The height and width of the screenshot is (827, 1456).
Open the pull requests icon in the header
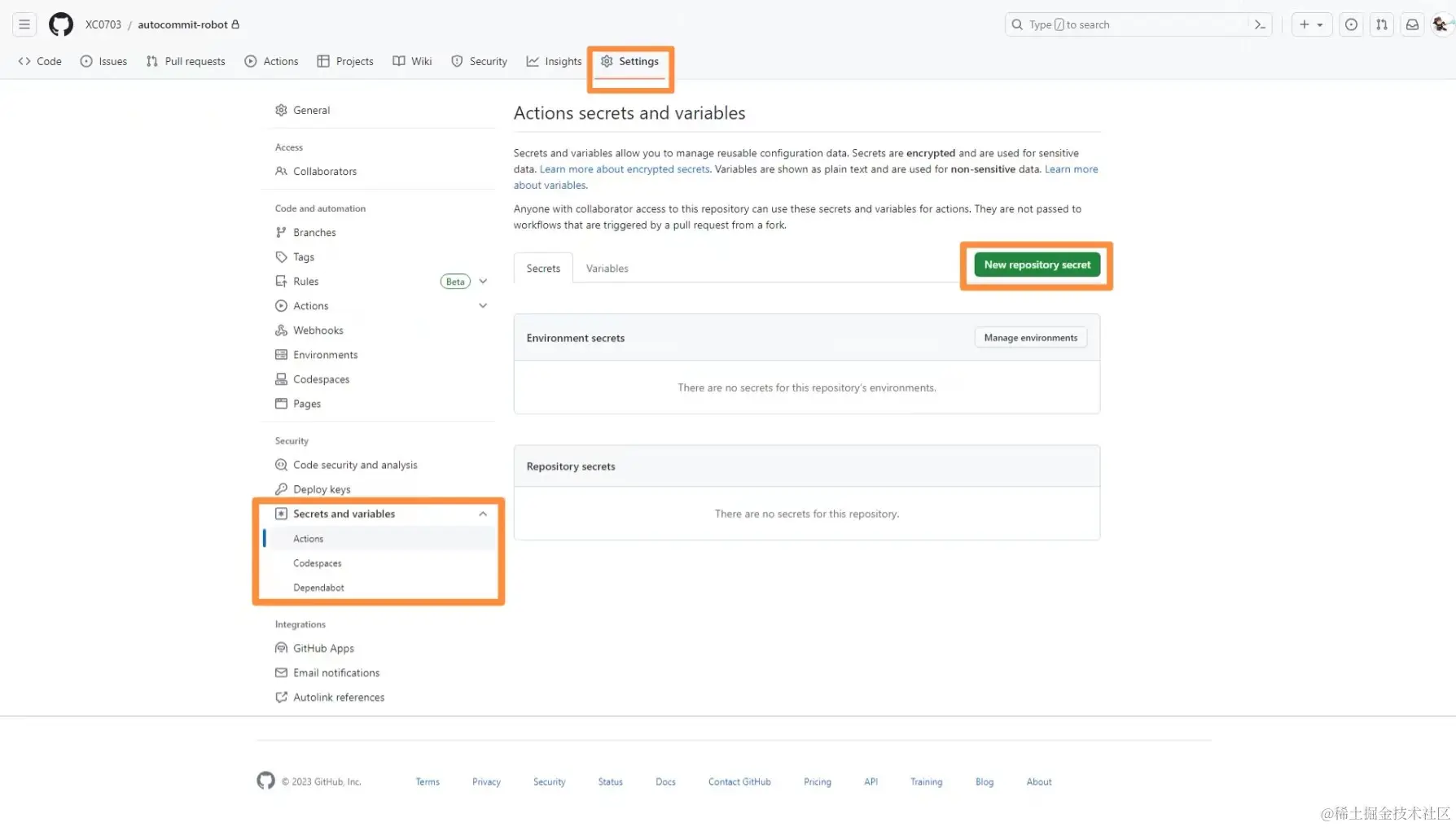(1382, 24)
